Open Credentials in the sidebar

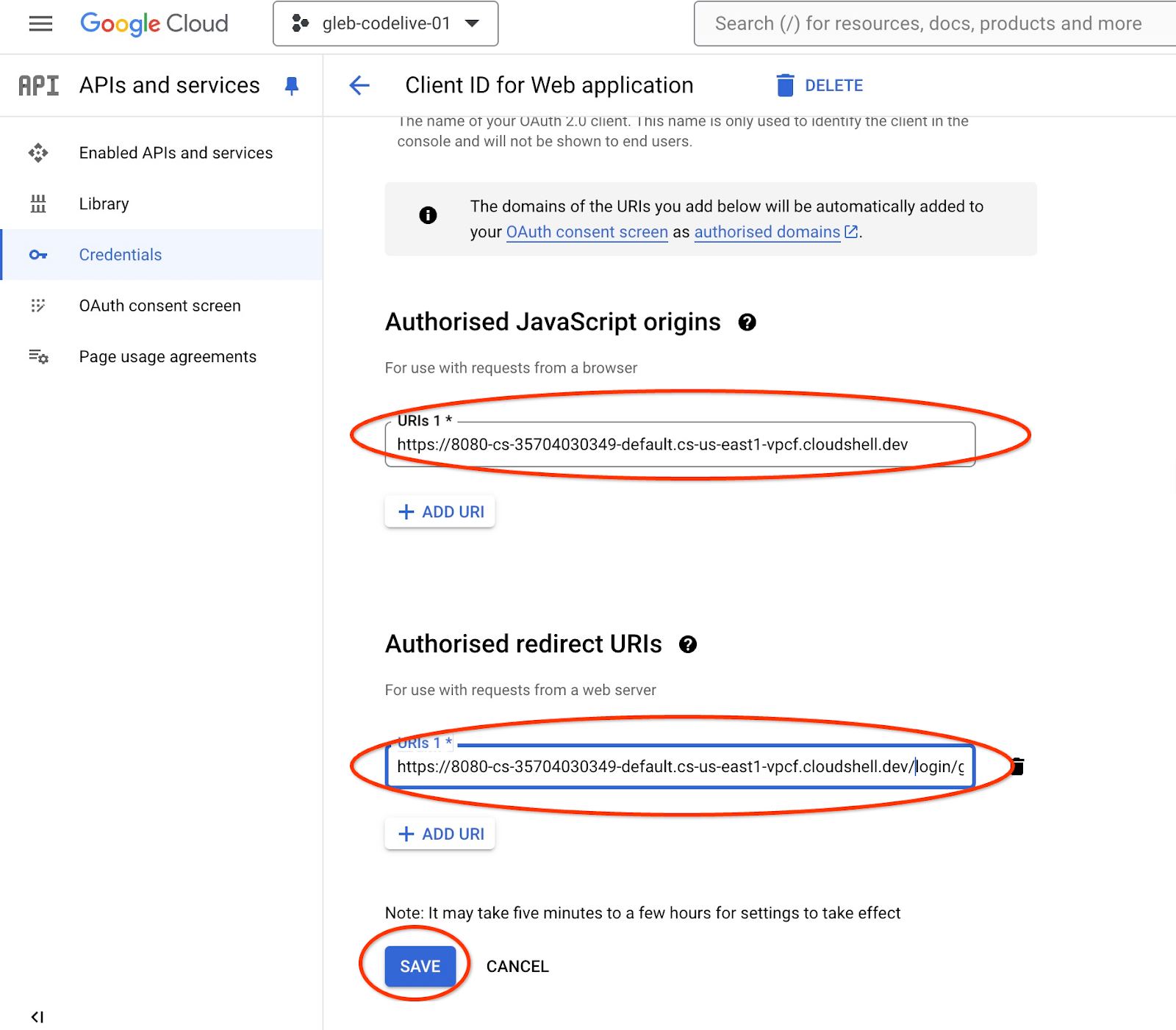121,255
